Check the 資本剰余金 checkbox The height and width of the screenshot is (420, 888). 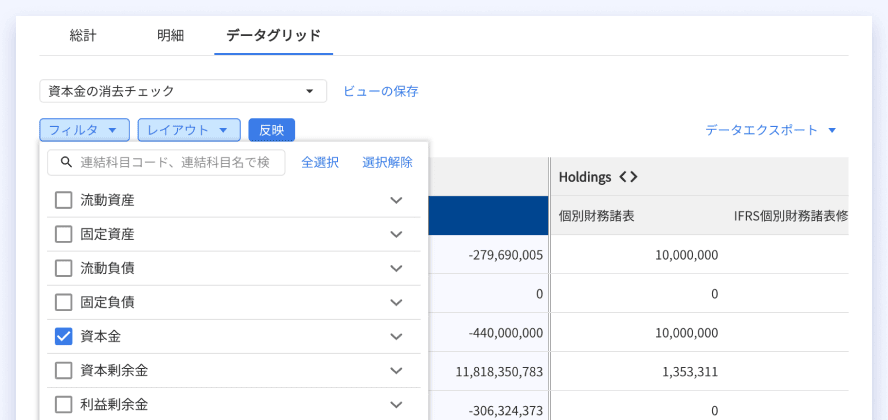63,371
